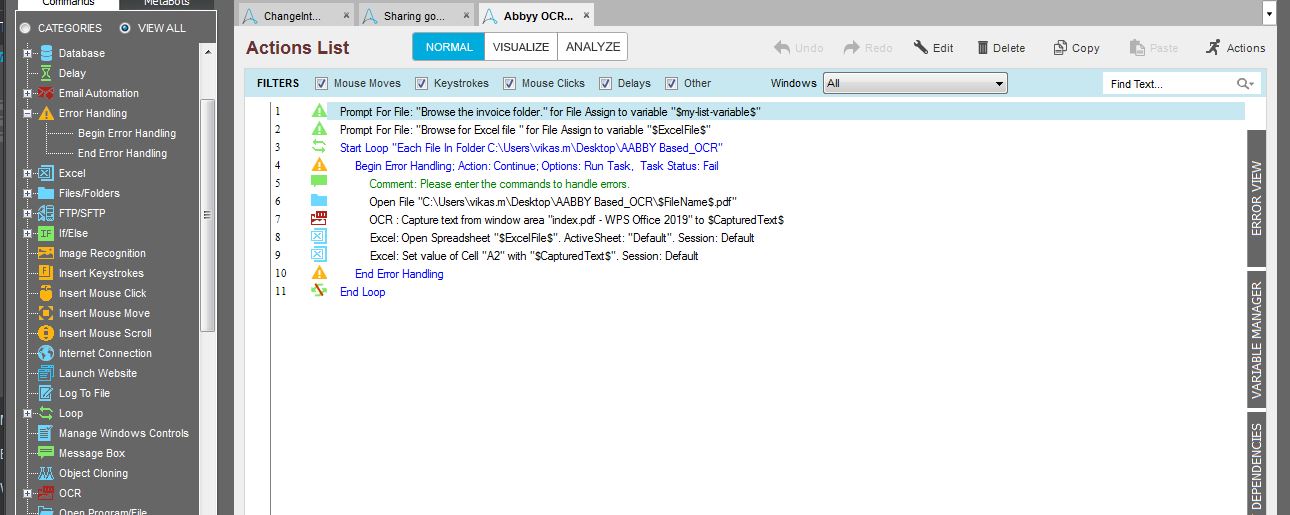Uncheck the Mouse Moves filter checkbox
The image size is (1290, 515).
click(321, 84)
